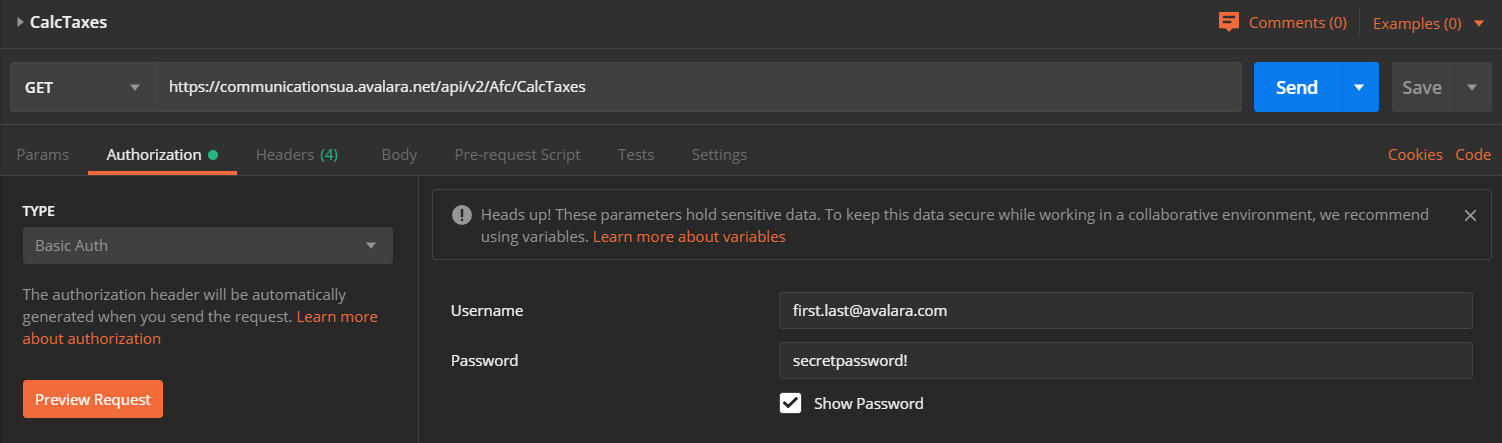Image resolution: width=1502 pixels, height=443 pixels.
Task: Open the Save button dropdown arrow
Action: point(1471,87)
